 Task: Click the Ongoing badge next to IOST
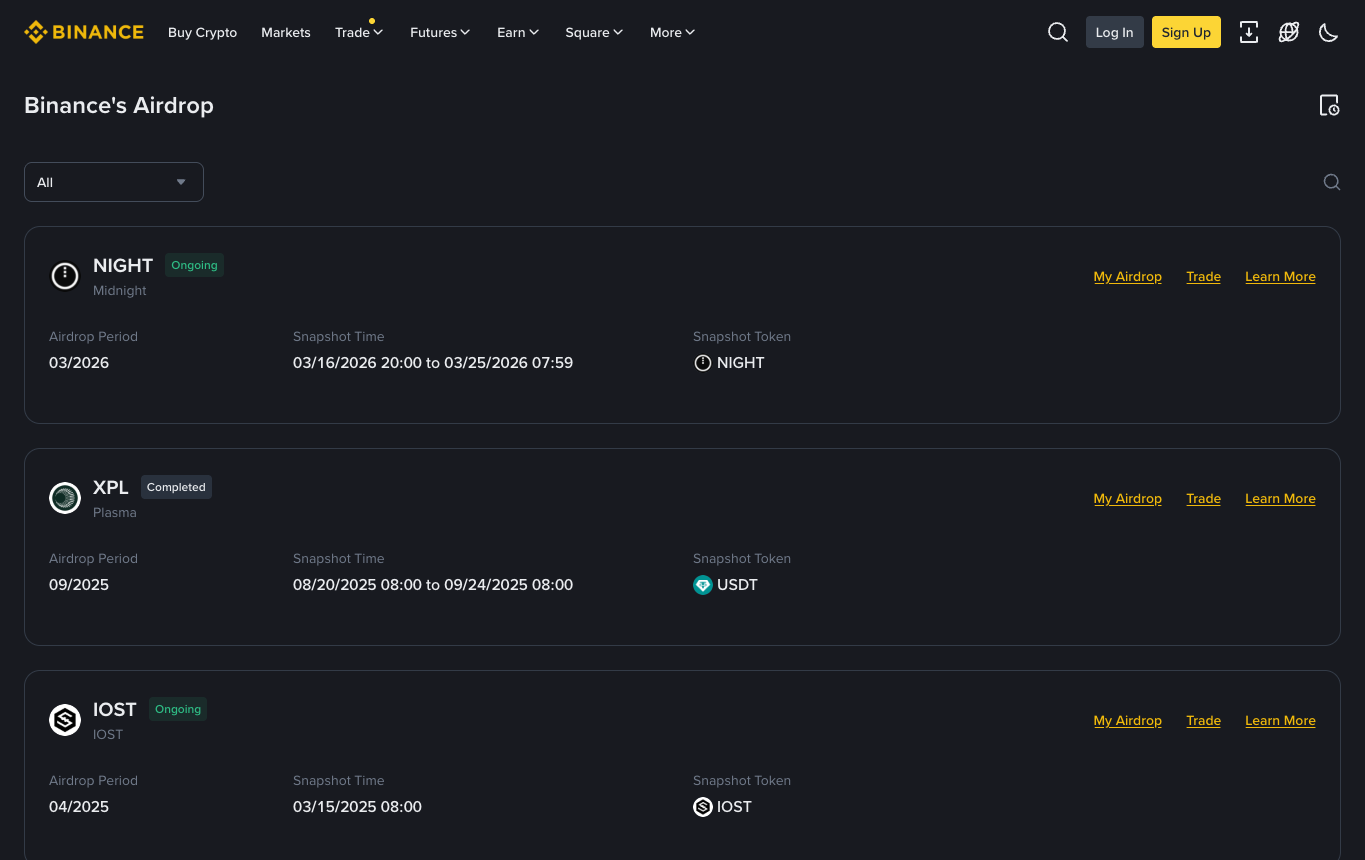[178, 709]
